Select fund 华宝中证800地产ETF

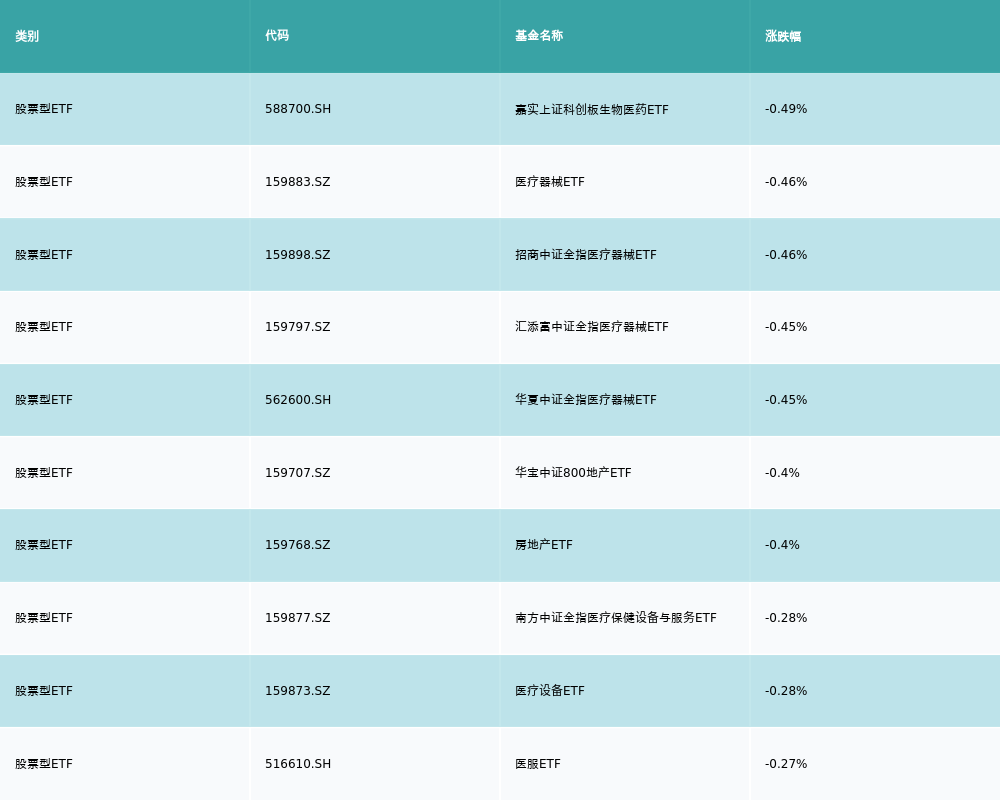tap(573, 473)
